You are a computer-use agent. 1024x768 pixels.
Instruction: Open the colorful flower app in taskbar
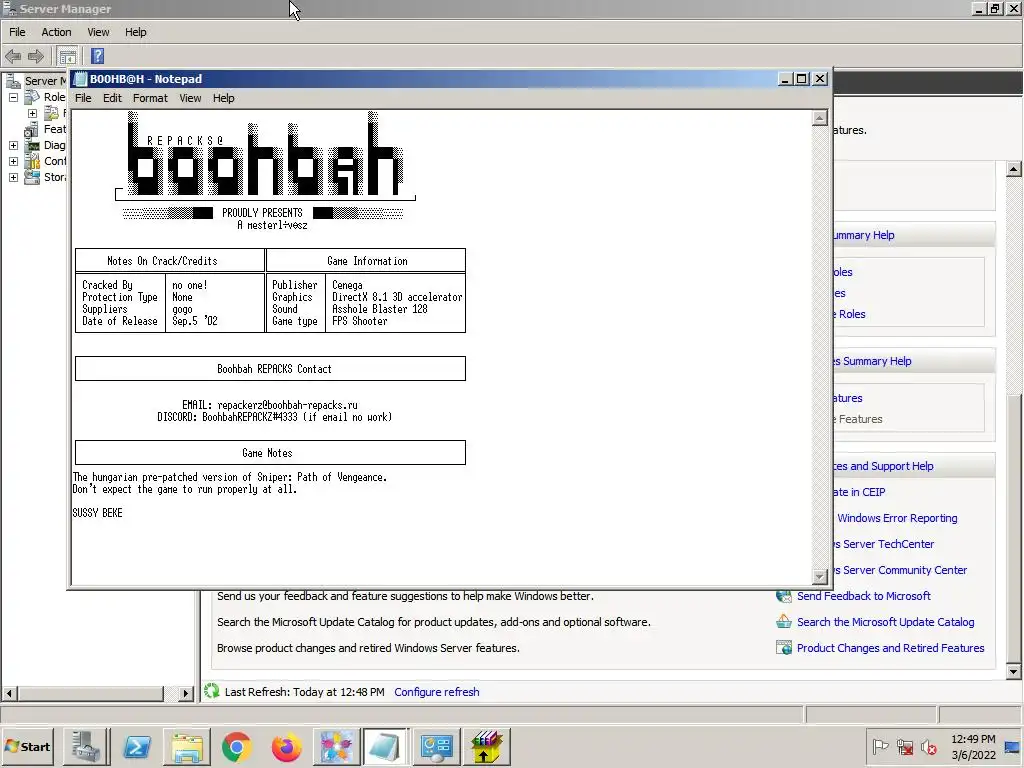coord(336,746)
